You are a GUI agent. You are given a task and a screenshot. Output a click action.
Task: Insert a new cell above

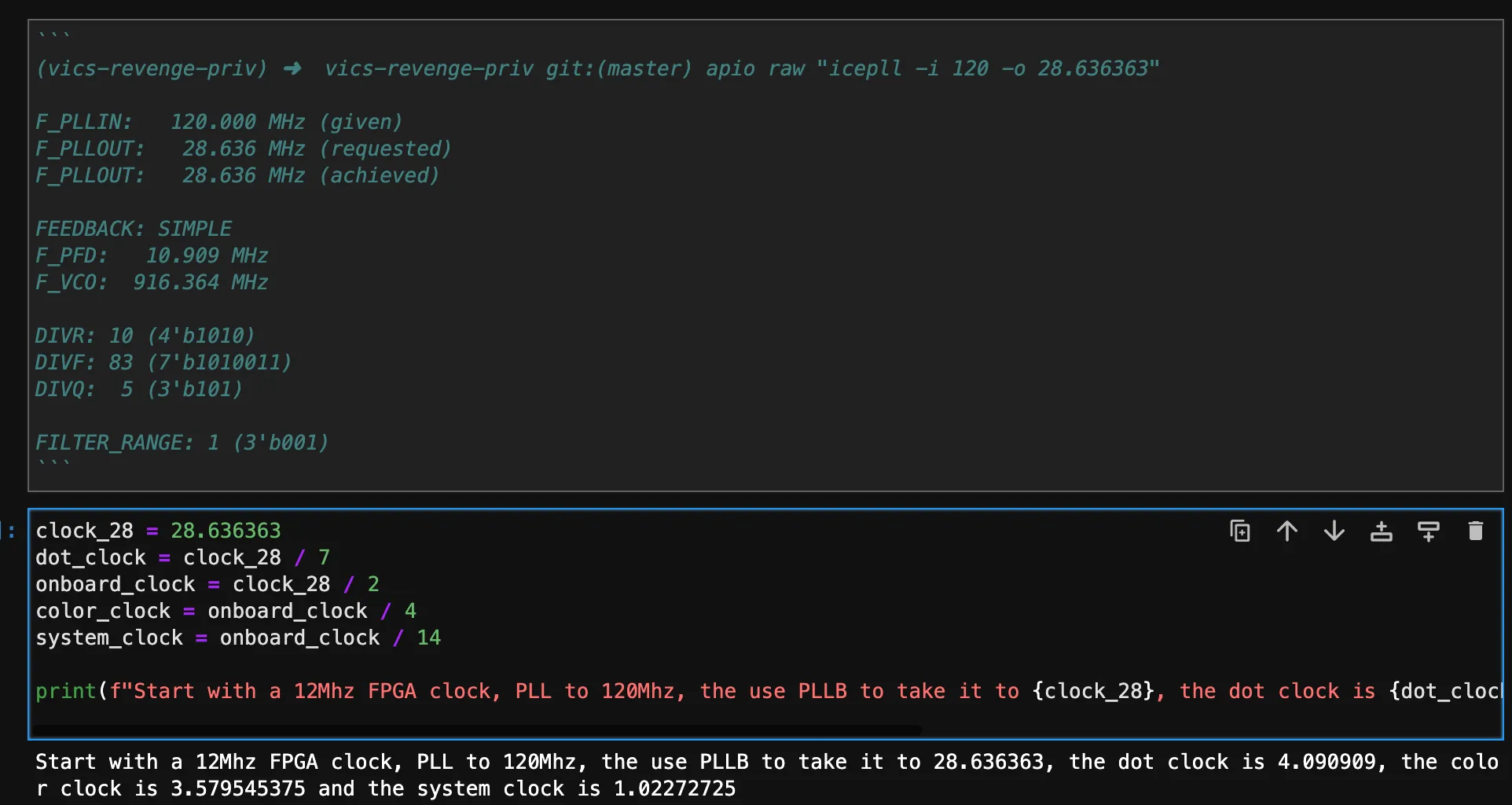click(1381, 531)
